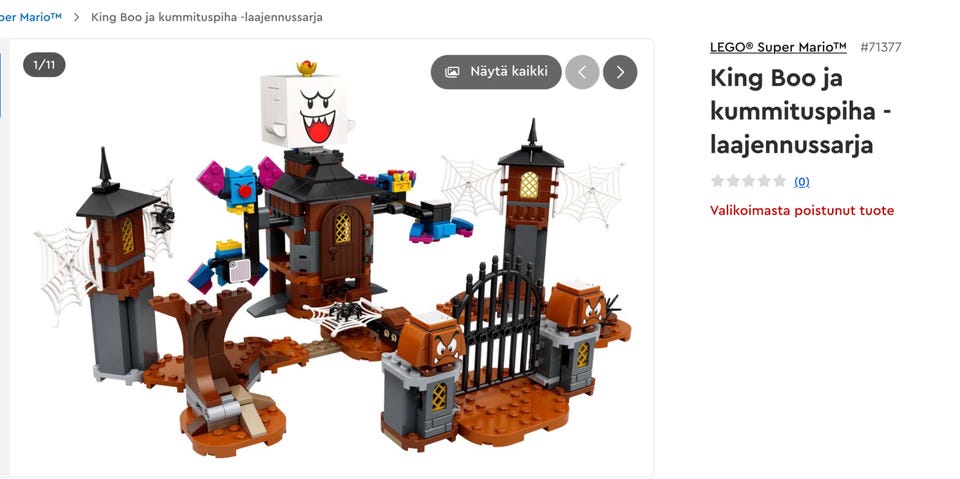
Task: Open the Näytä kaikki image gallery
Action: (496, 72)
